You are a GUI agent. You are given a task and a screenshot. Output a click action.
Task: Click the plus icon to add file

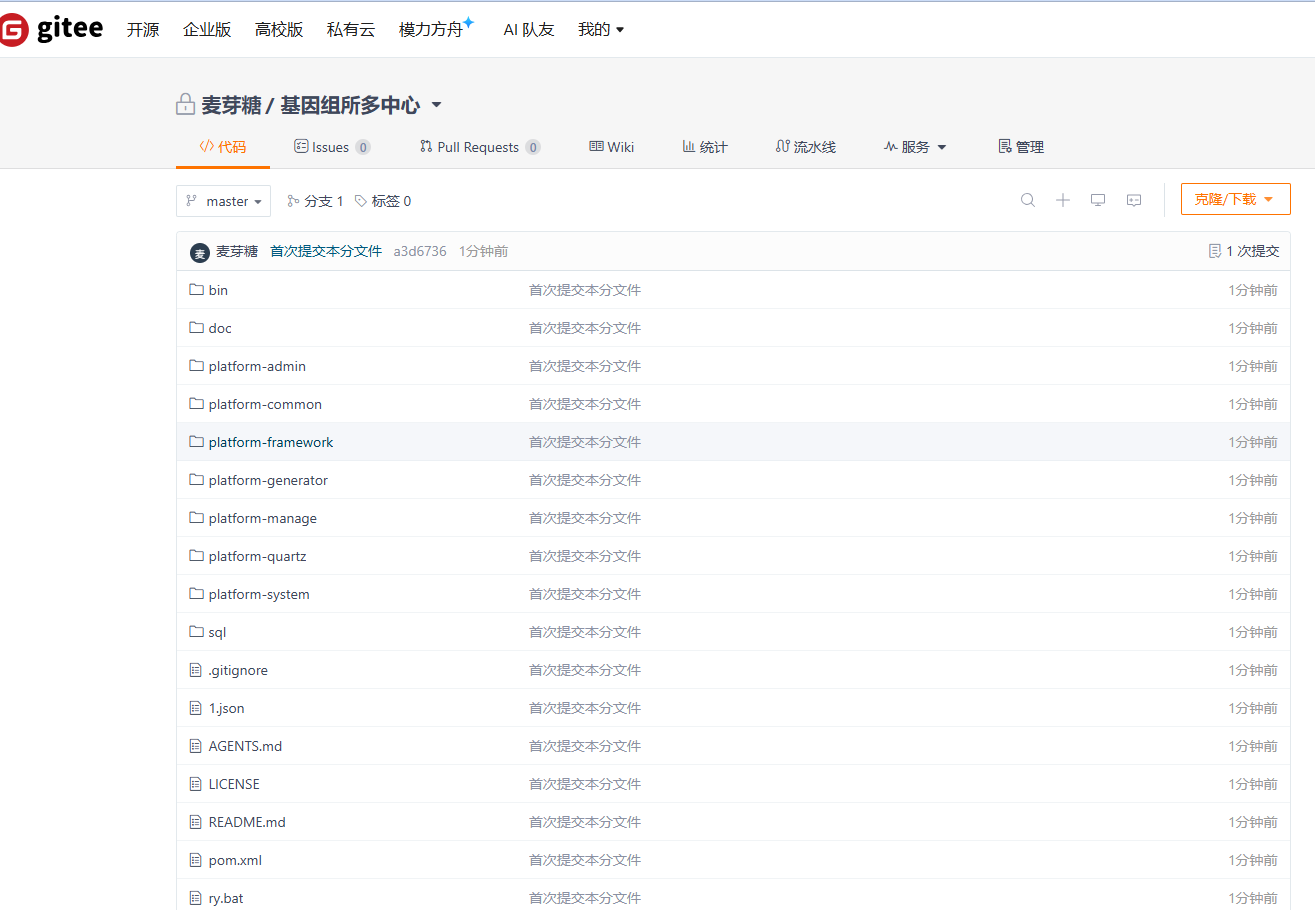click(x=1063, y=200)
